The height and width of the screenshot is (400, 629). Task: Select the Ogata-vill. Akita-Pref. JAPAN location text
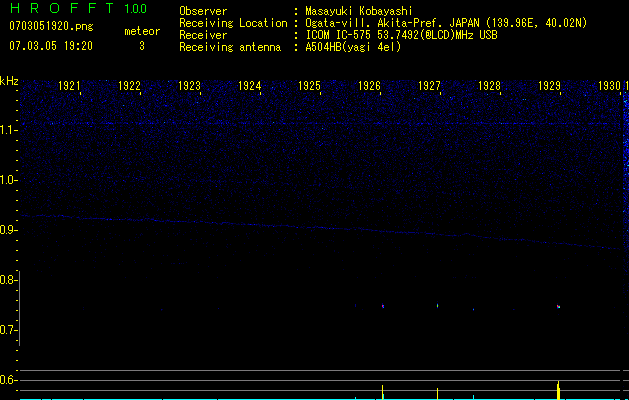click(x=446, y=23)
